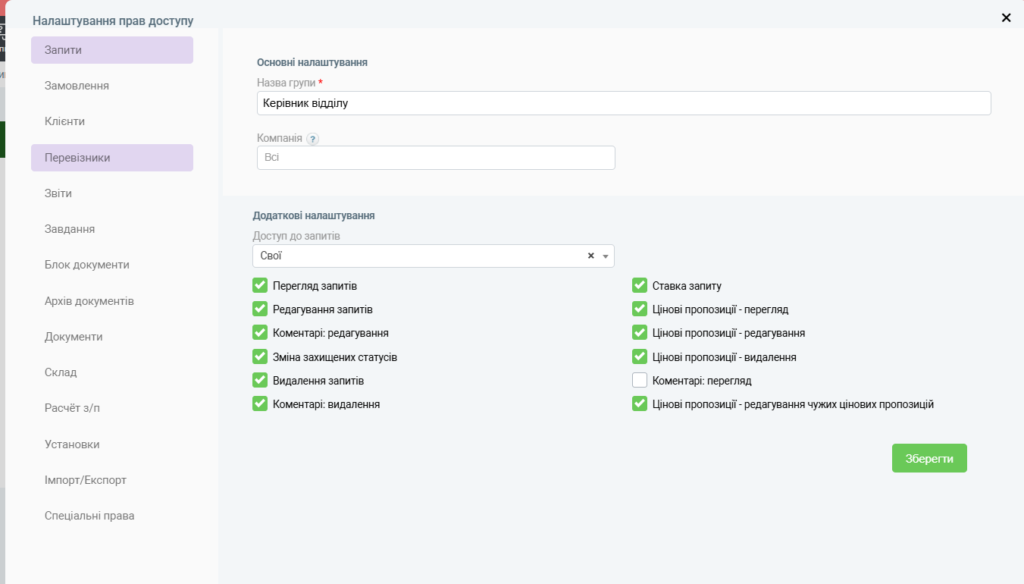The image size is (1024, 584).
Task: Open the Свої access combo box
Action: (433, 256)
